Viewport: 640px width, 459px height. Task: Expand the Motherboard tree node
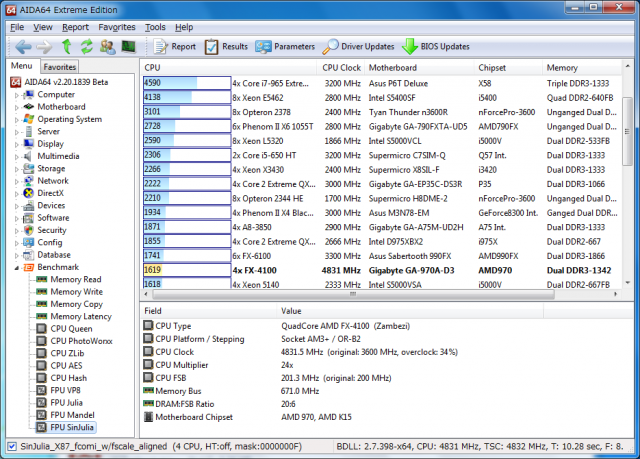[17, 107]
